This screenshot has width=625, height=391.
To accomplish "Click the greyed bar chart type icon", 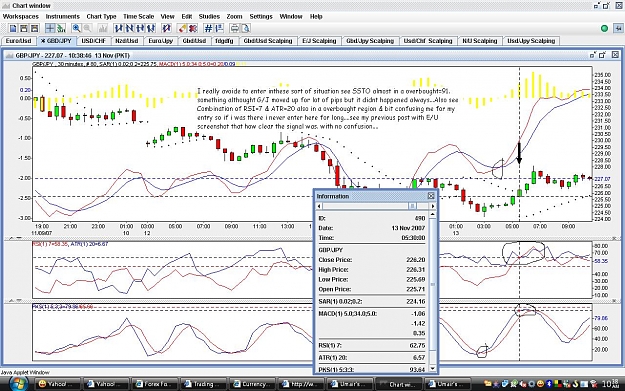I will click(103, 28).
